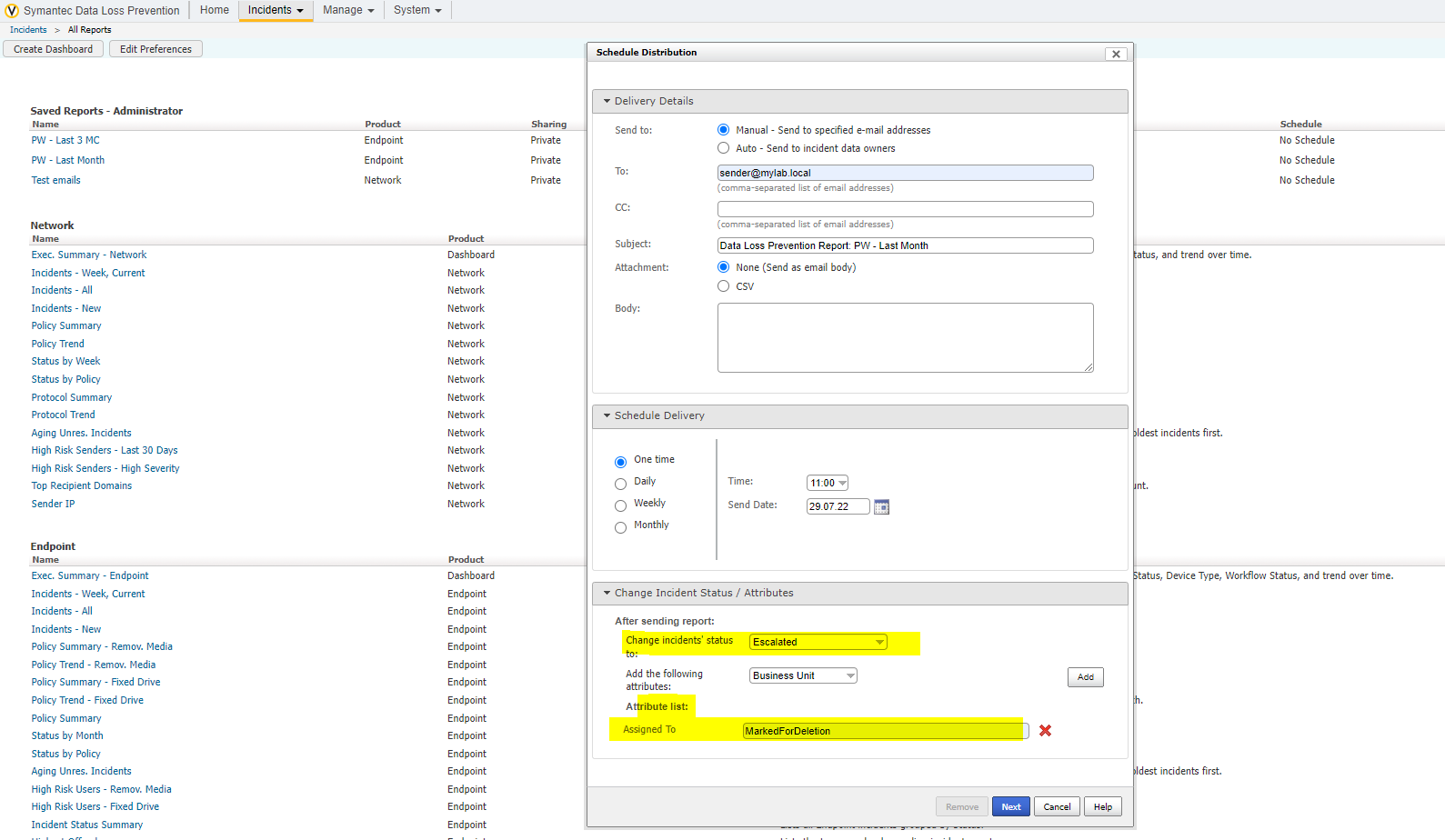
Task: Select Auto - Send to incident data owners
Action: coord(724,148)
